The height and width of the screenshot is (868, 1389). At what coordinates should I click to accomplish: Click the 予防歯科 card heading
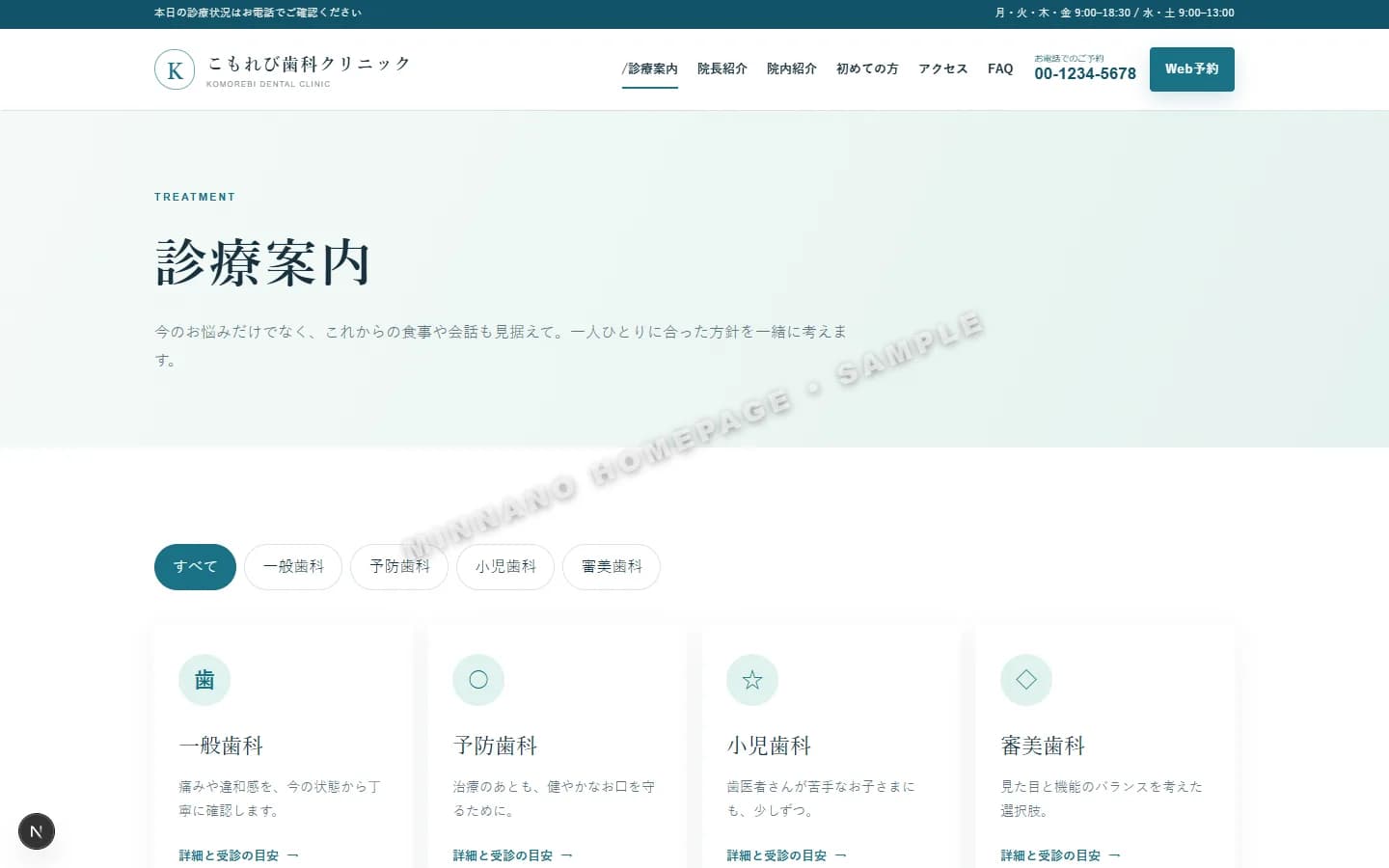tap(495, 746)
